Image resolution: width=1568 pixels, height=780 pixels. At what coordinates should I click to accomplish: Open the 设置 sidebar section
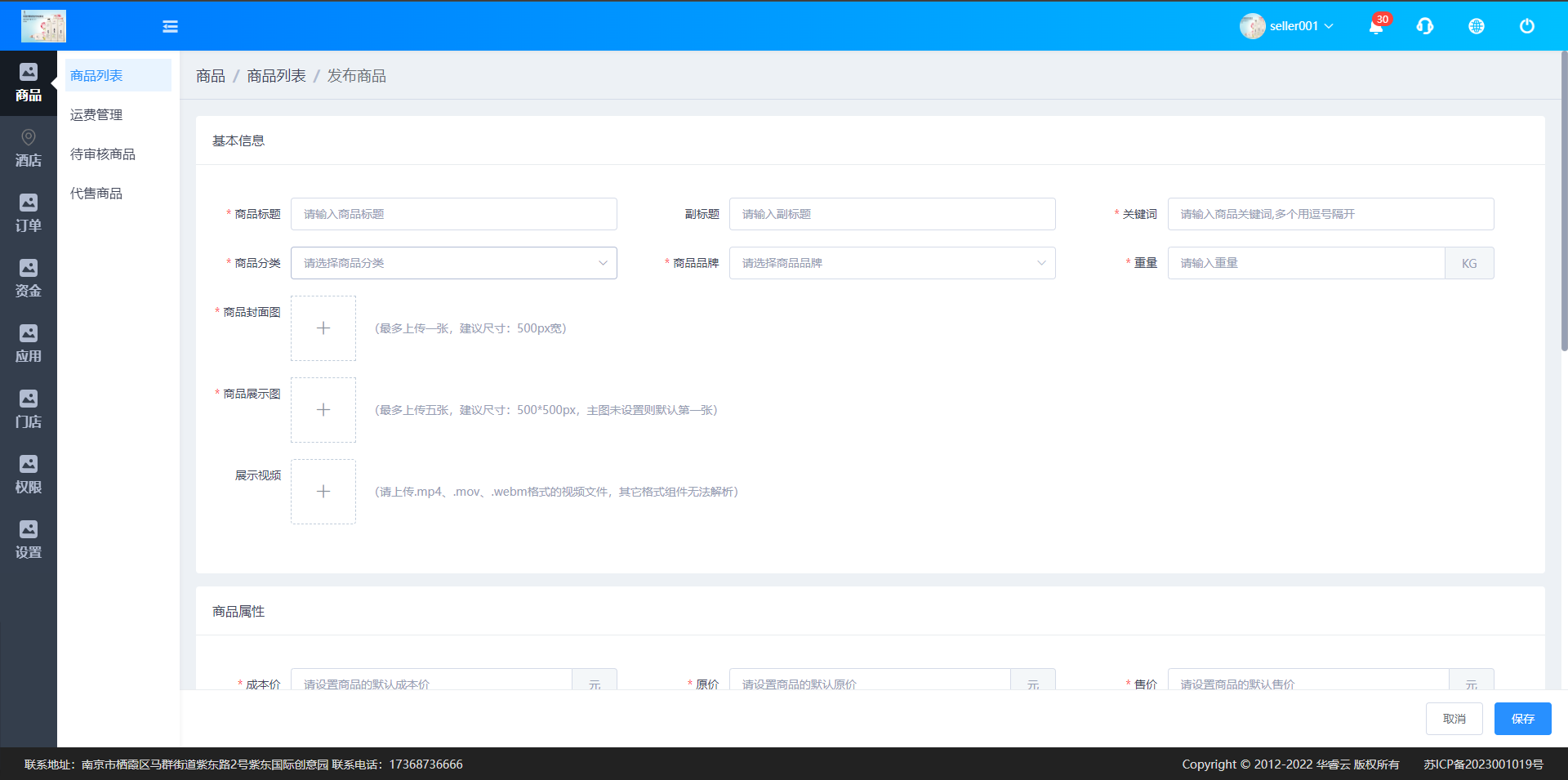[29, 540]
